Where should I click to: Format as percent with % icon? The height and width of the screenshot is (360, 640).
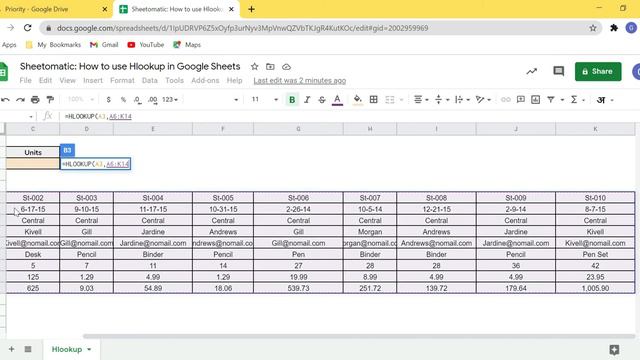(x=123, y=100)
